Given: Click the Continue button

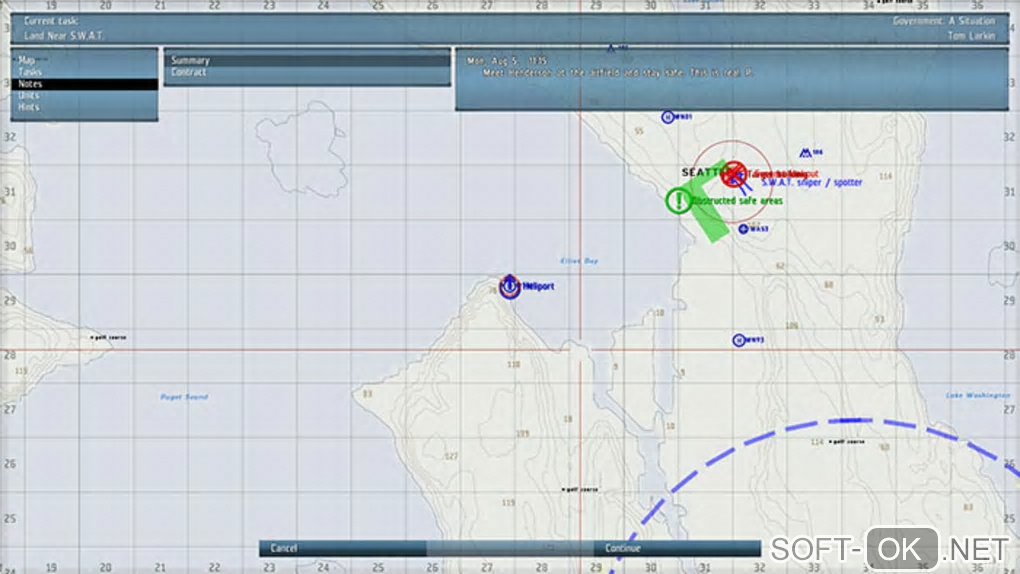Looking at the screenshot, I should 677,549.
